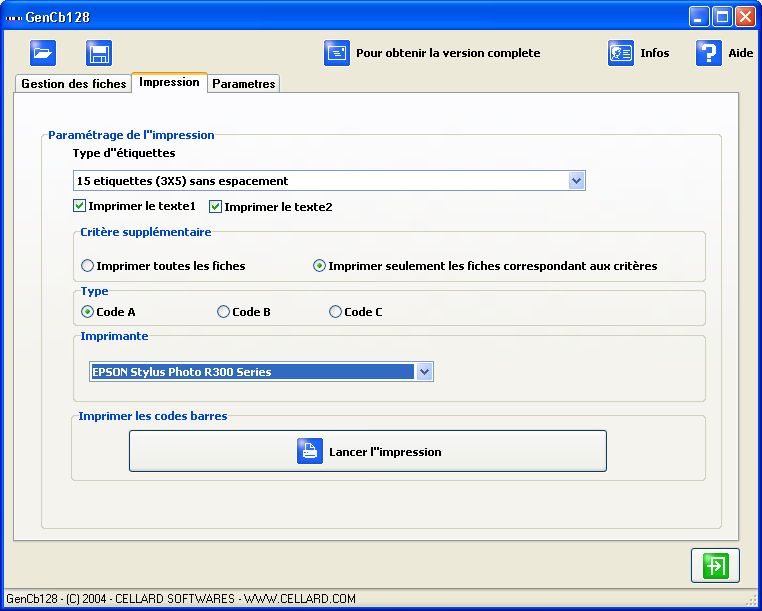Uncheck Imprimer le texte1 checkbox
The image size is (762, 611).
pos(80,207)
